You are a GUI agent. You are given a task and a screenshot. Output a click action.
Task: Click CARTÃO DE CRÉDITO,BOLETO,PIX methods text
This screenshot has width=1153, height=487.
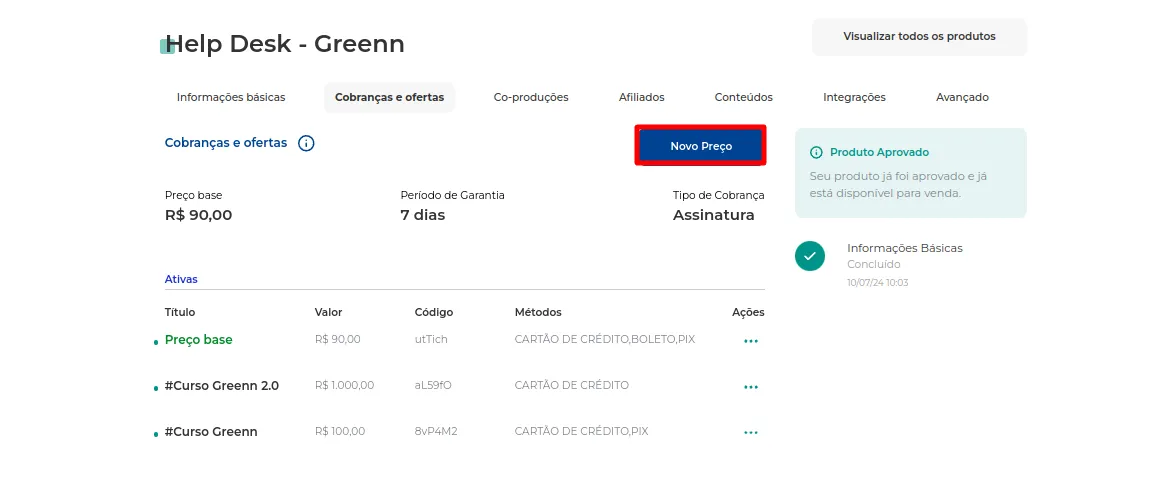tap(605, 339)
